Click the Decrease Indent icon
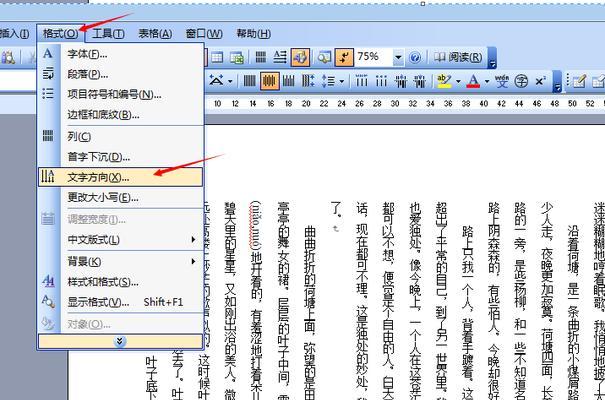Screen dimensions: 605x400 coord(401,81)
